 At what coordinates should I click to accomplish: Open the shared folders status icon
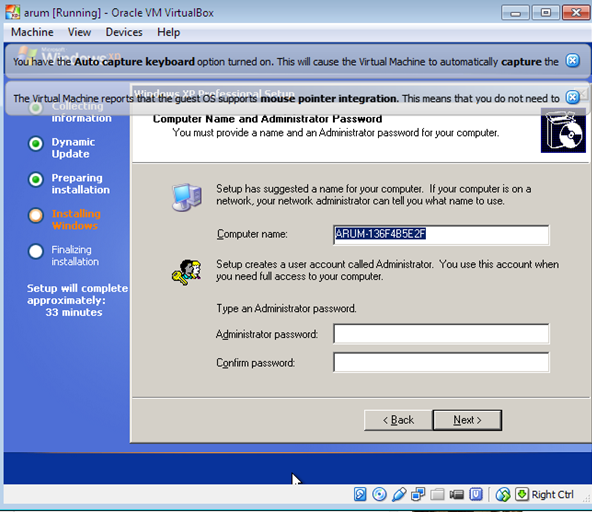tap(437, 494)
